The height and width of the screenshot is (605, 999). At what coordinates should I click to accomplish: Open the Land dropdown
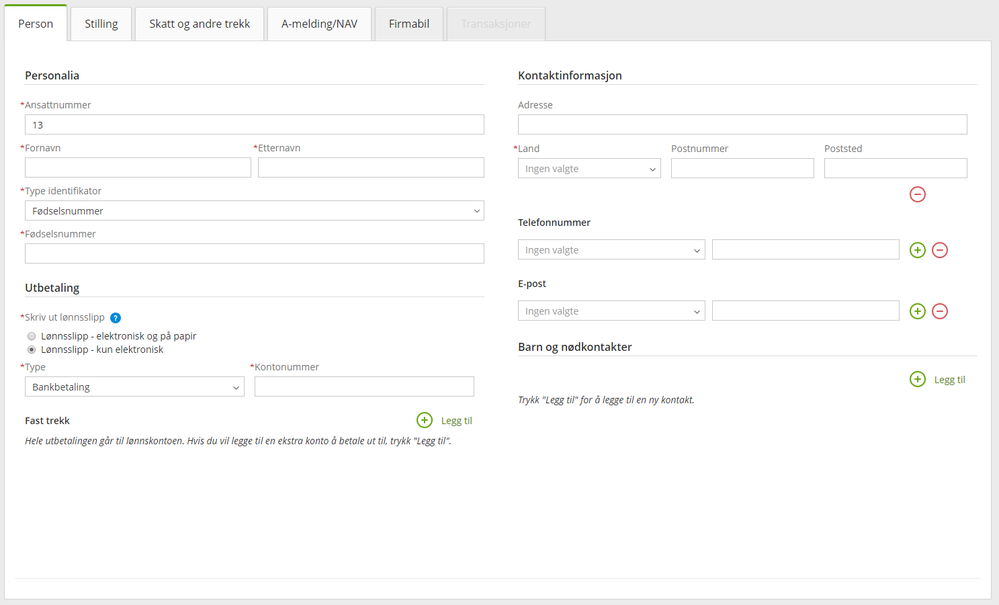pos(589,169)
